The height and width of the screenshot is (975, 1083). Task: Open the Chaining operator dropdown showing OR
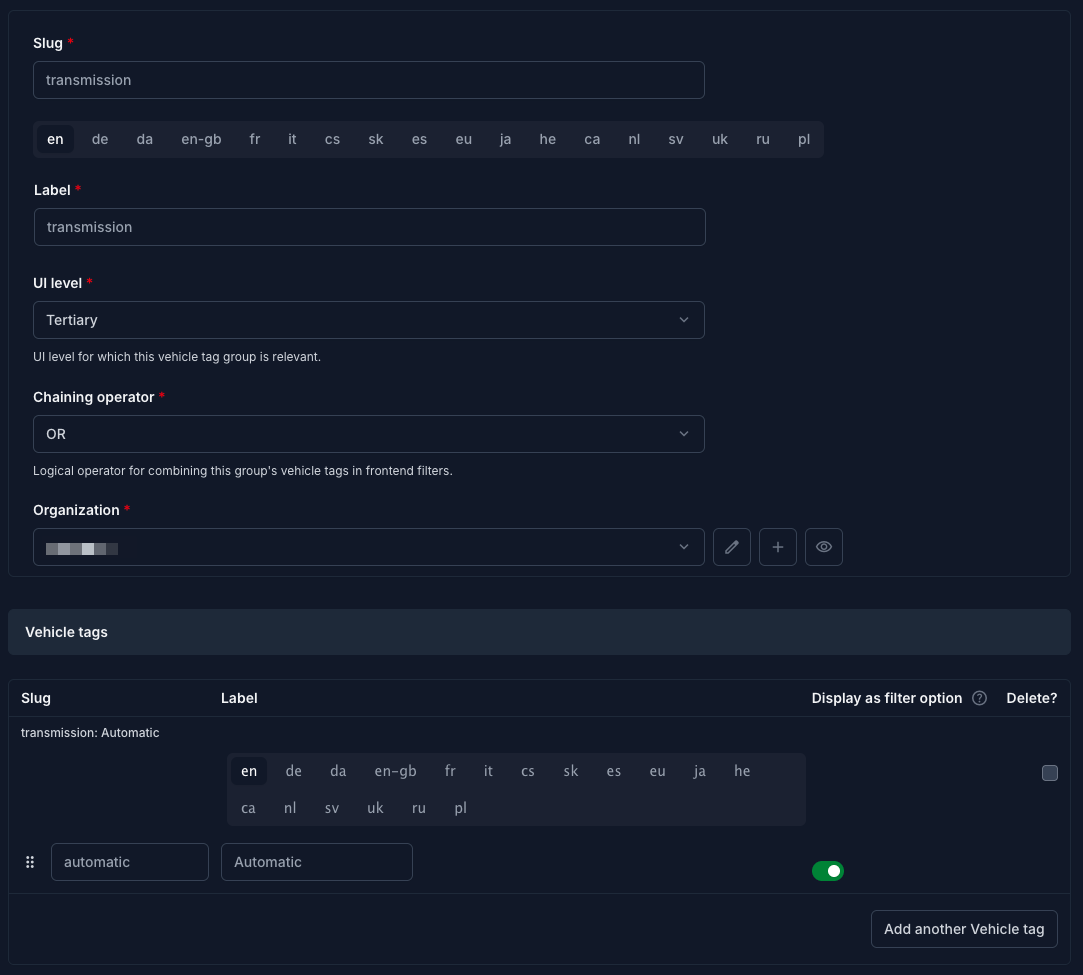coord(369,434)
